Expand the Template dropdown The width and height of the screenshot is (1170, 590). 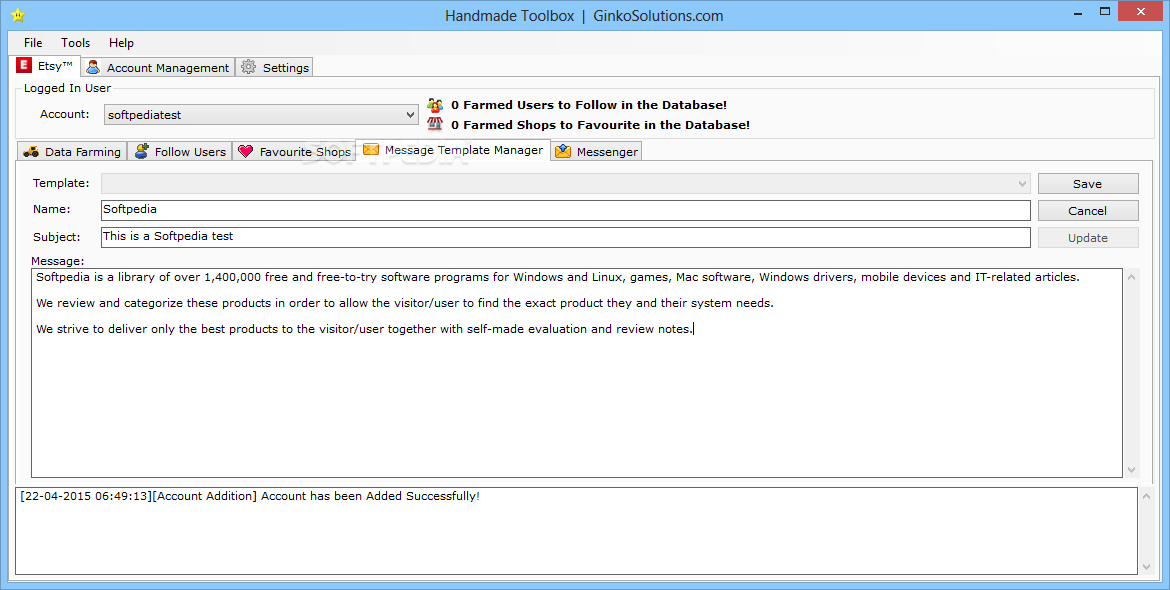tap(566, 183)
